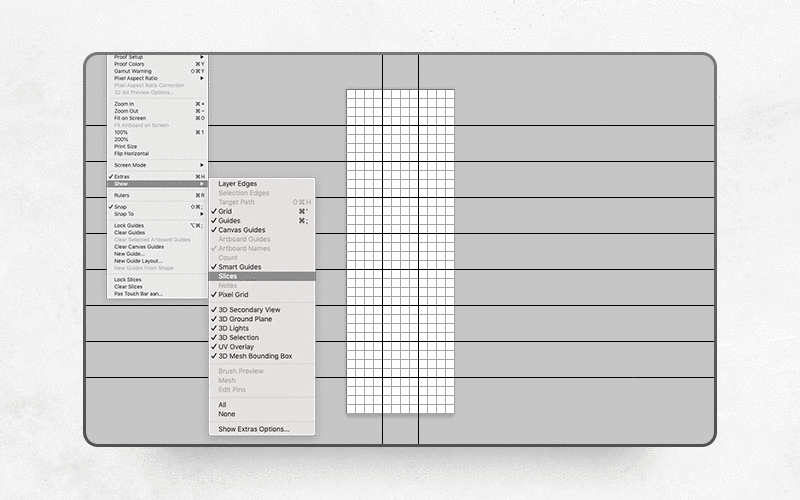Choose Layer Edges from the Show submenu
The image size is (800, 500).
coord(238,184)
